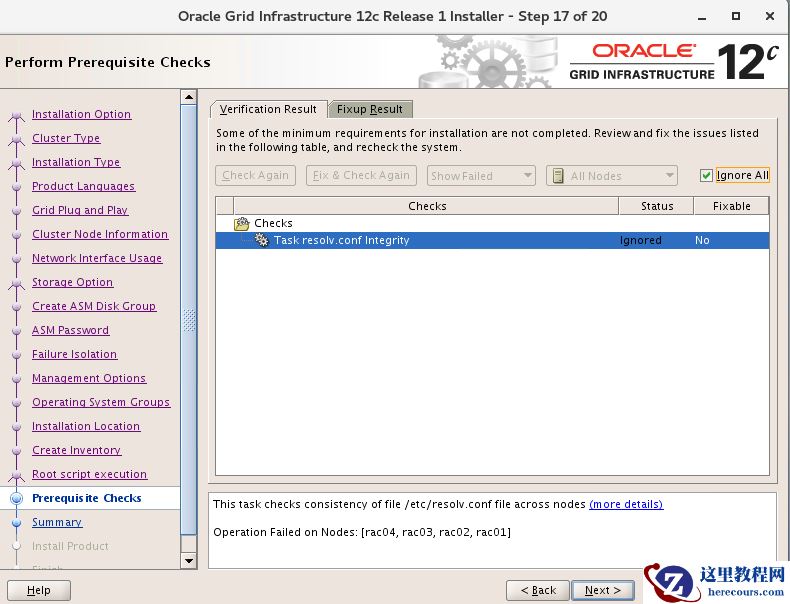Select Task resolv.conf Integrity row
The image size is (790, 604).
tap(492, 240)
